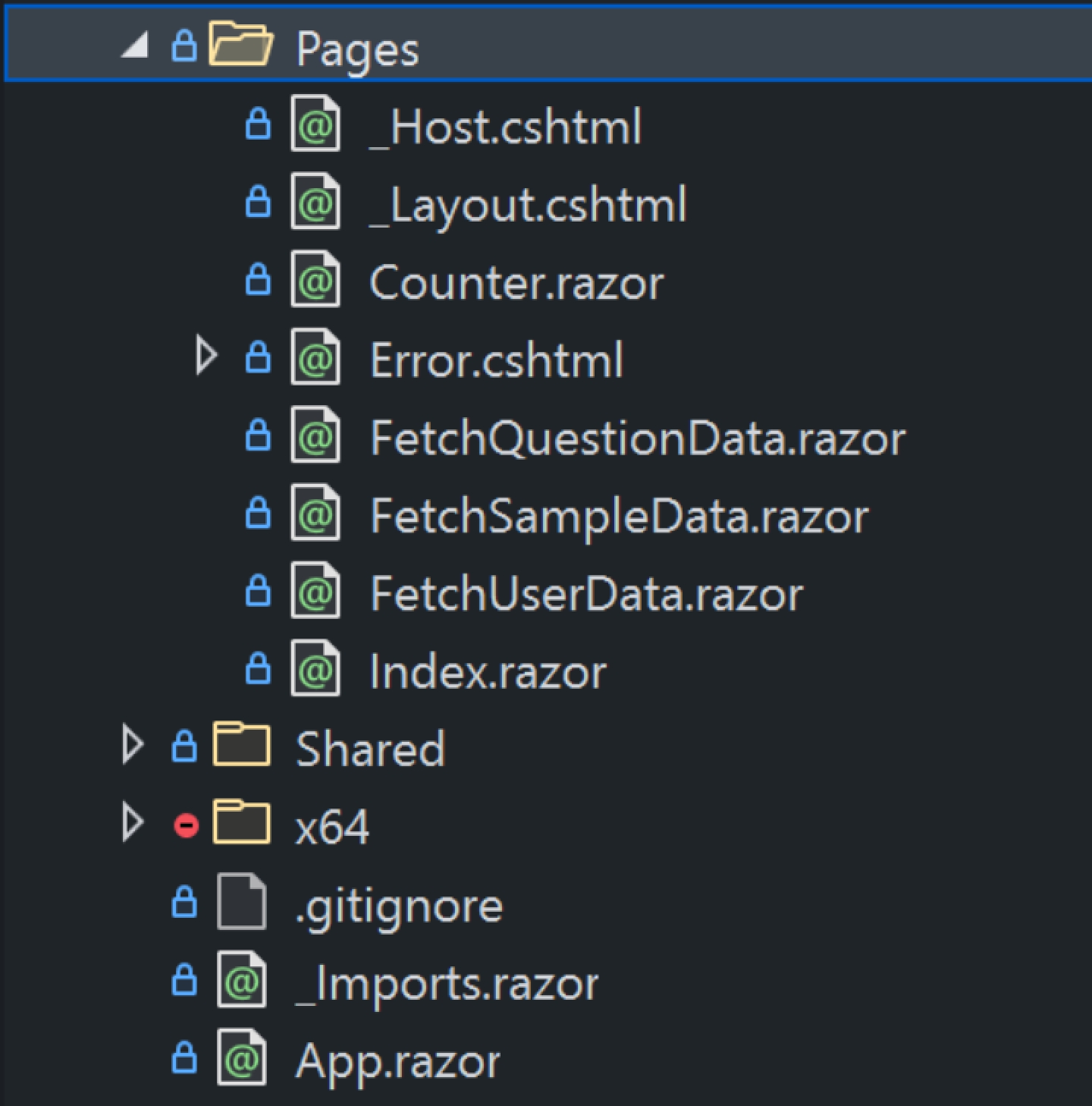
Task: Expand the Error.cshtml node arrow
Action: (206, 357)
